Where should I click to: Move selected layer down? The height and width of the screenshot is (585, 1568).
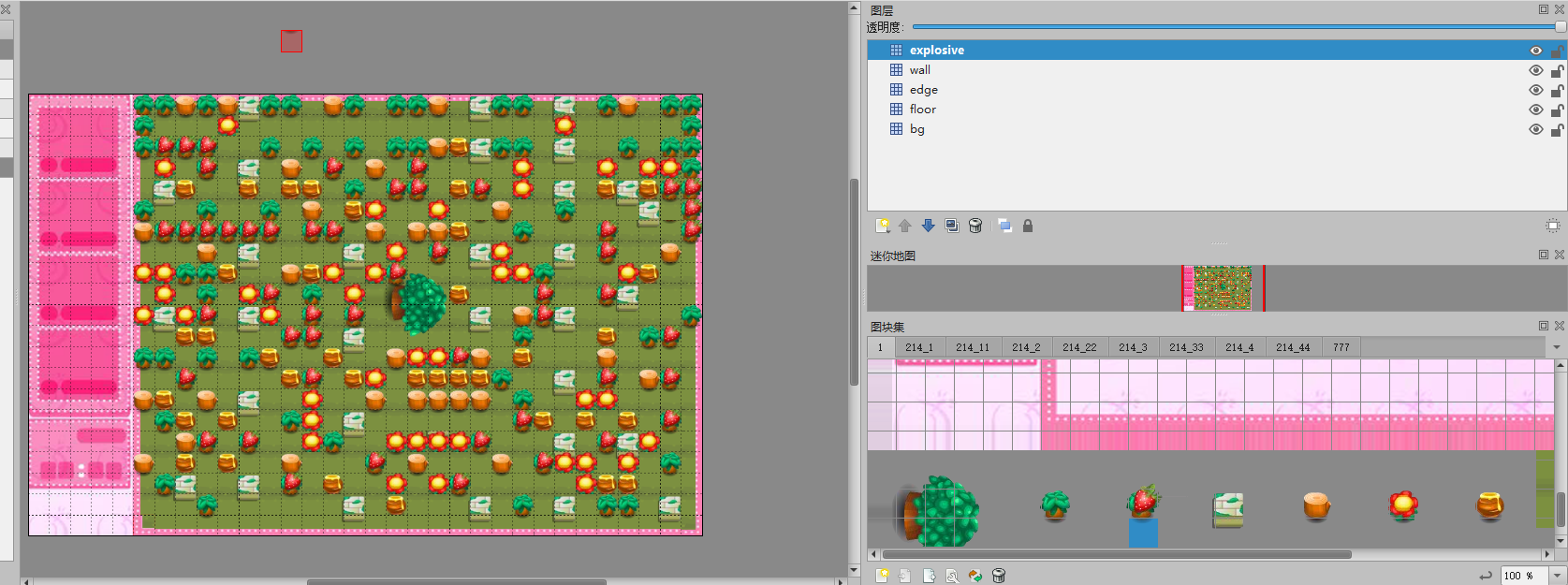[x=929, y=226]
